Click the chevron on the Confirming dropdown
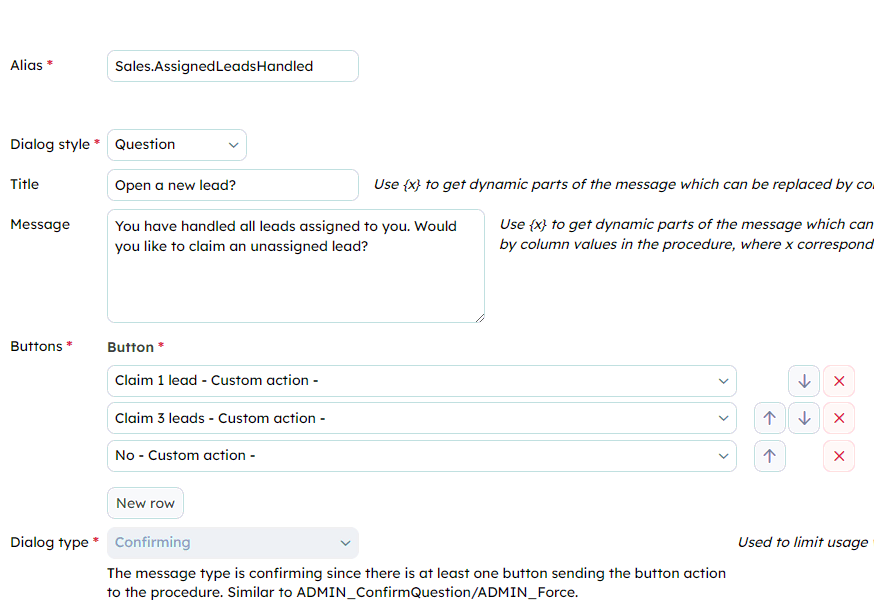Screen dimensions: 874x610 pyautogui.click(x=346, y=543)
